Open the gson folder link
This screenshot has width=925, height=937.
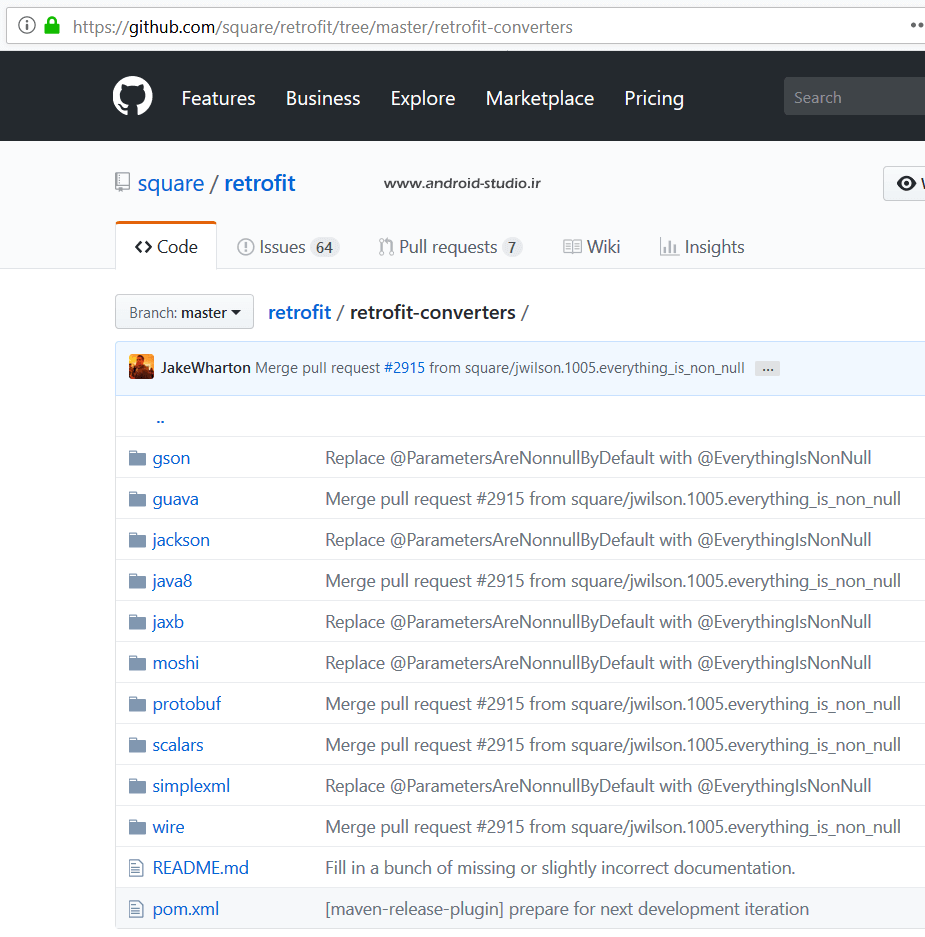pos(171,458)
